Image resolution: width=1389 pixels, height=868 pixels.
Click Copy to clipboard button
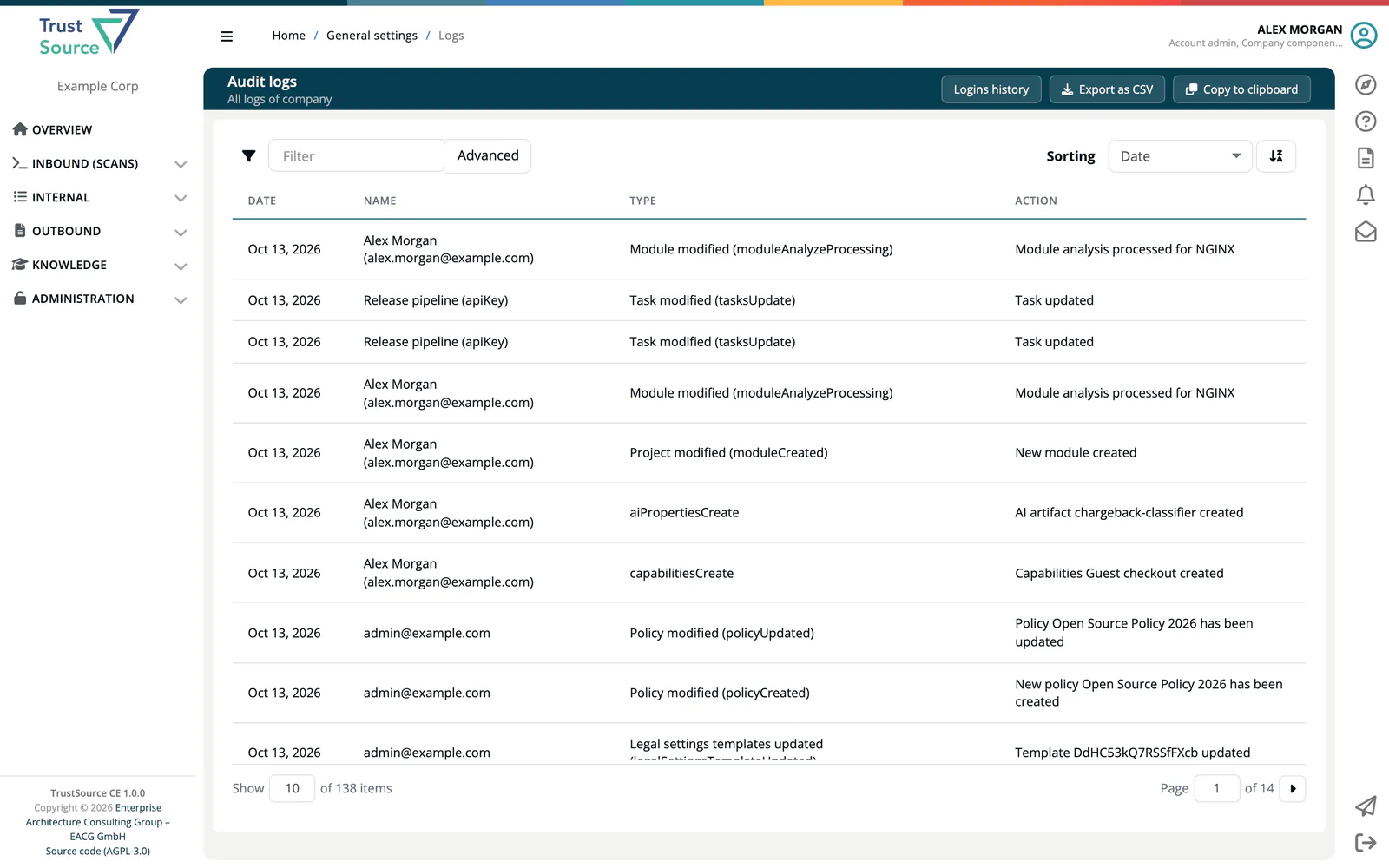(1241, 89)
